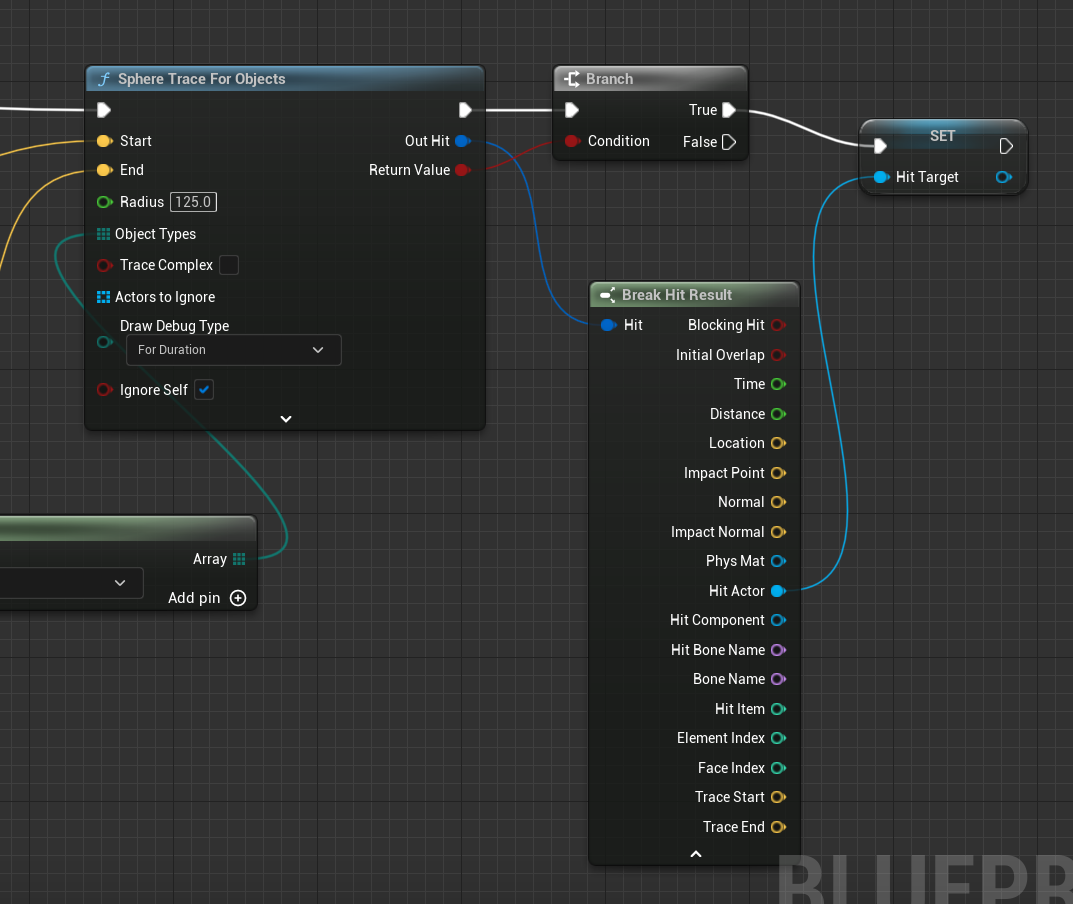The width and height of the screenshot is (1073, 904).
Task: Click the Branch False execution pin
Action: pyautogui.click(x=729, y=142)
